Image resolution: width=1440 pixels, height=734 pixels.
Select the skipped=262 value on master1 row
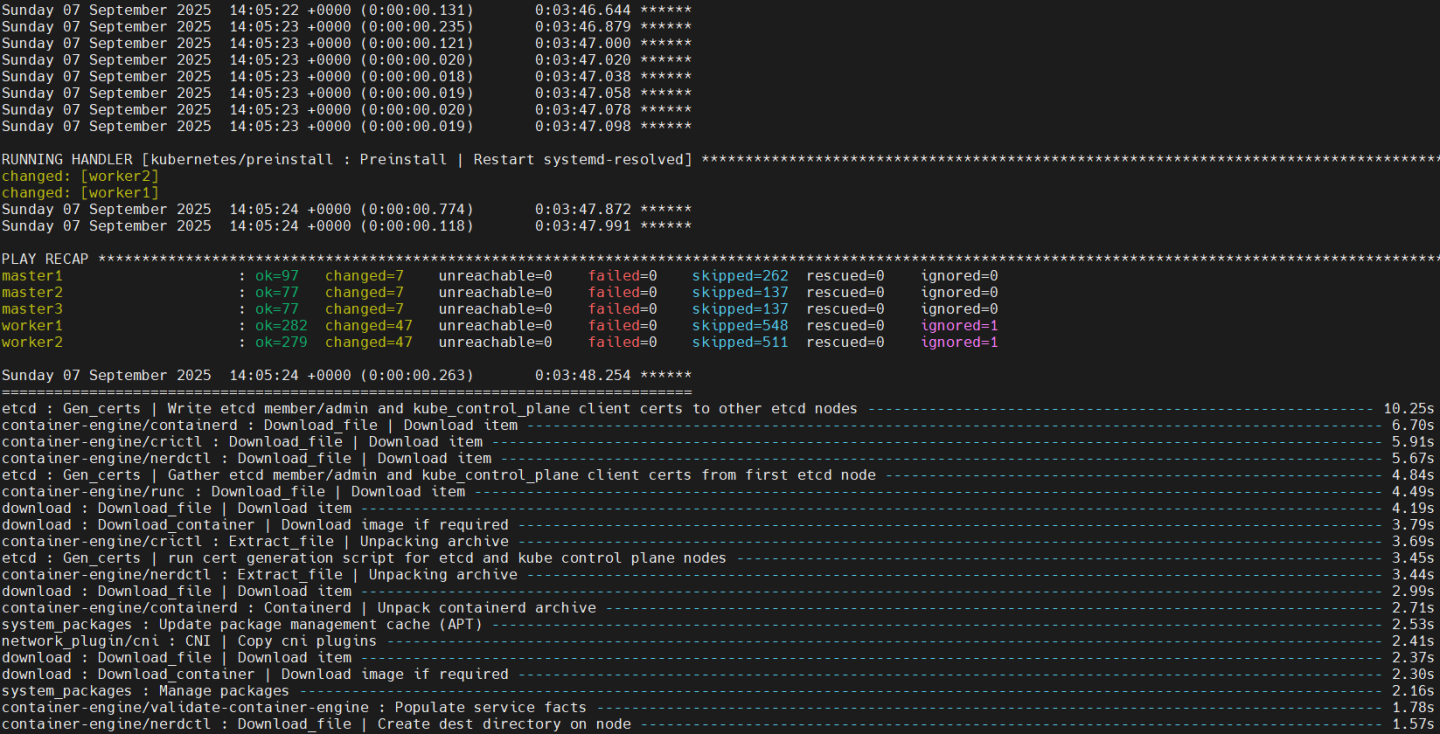point(740,275)
